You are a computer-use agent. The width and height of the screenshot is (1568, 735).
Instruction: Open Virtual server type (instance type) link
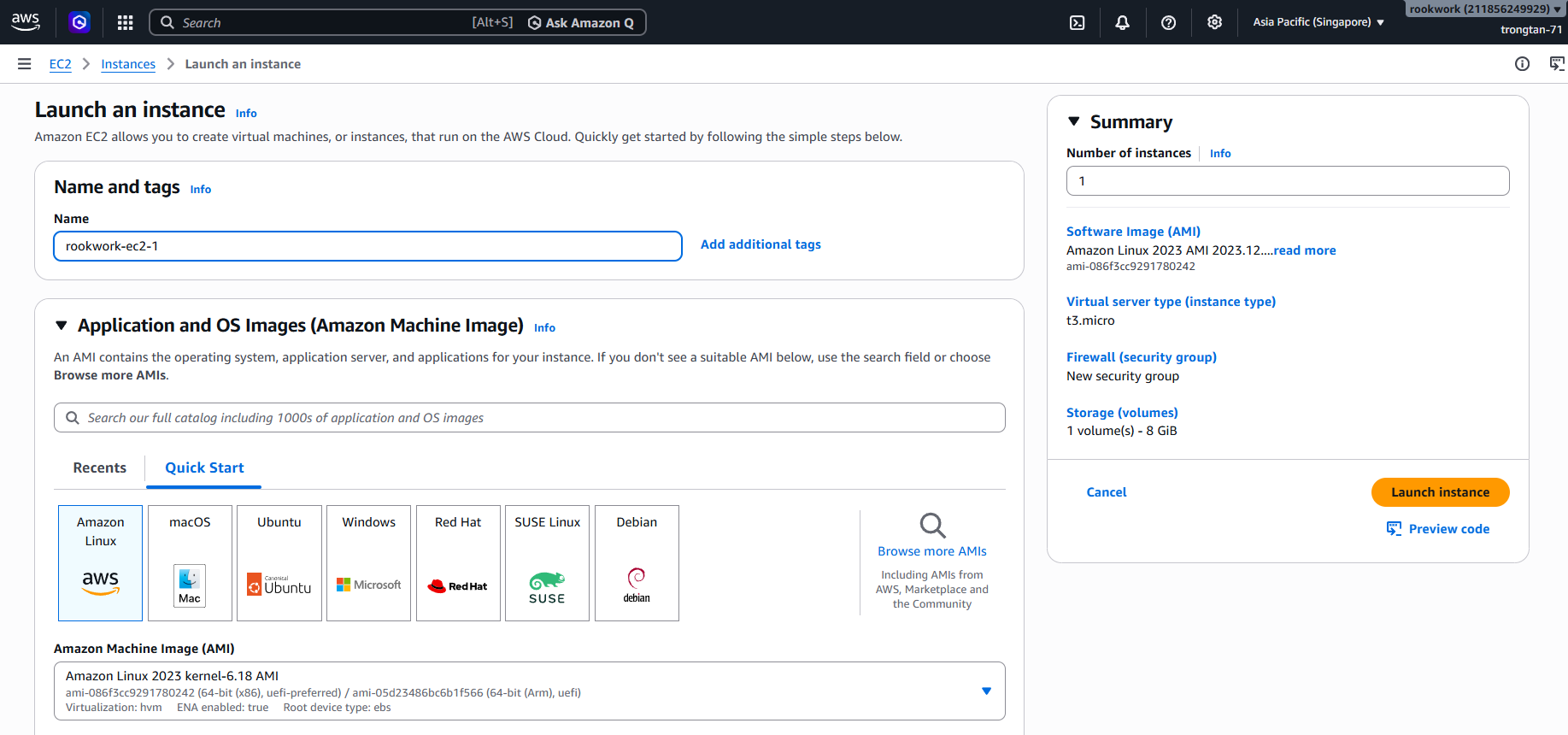pyautogui.click(x=1171, y=302)
